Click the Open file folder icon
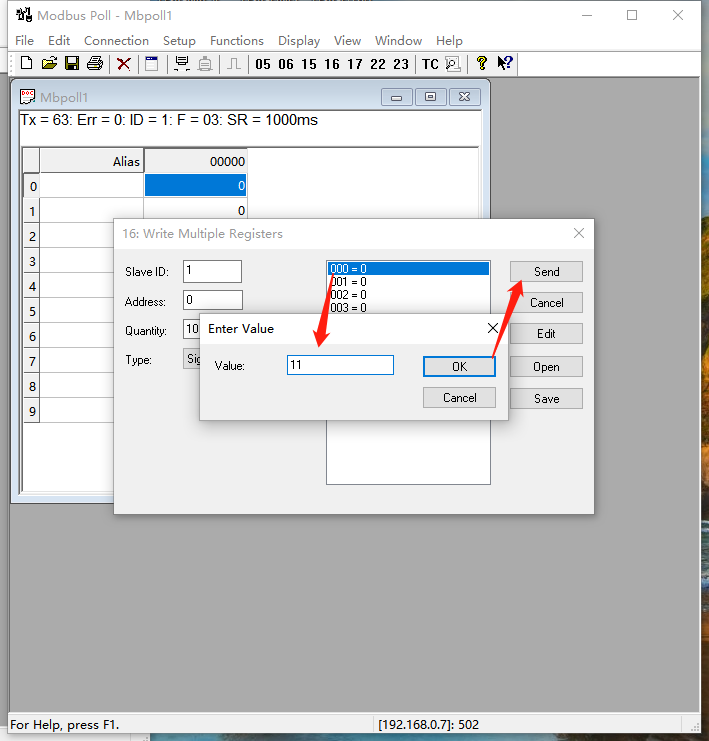The width and height of the screenshot is (709, 741). tap(49, 64)
